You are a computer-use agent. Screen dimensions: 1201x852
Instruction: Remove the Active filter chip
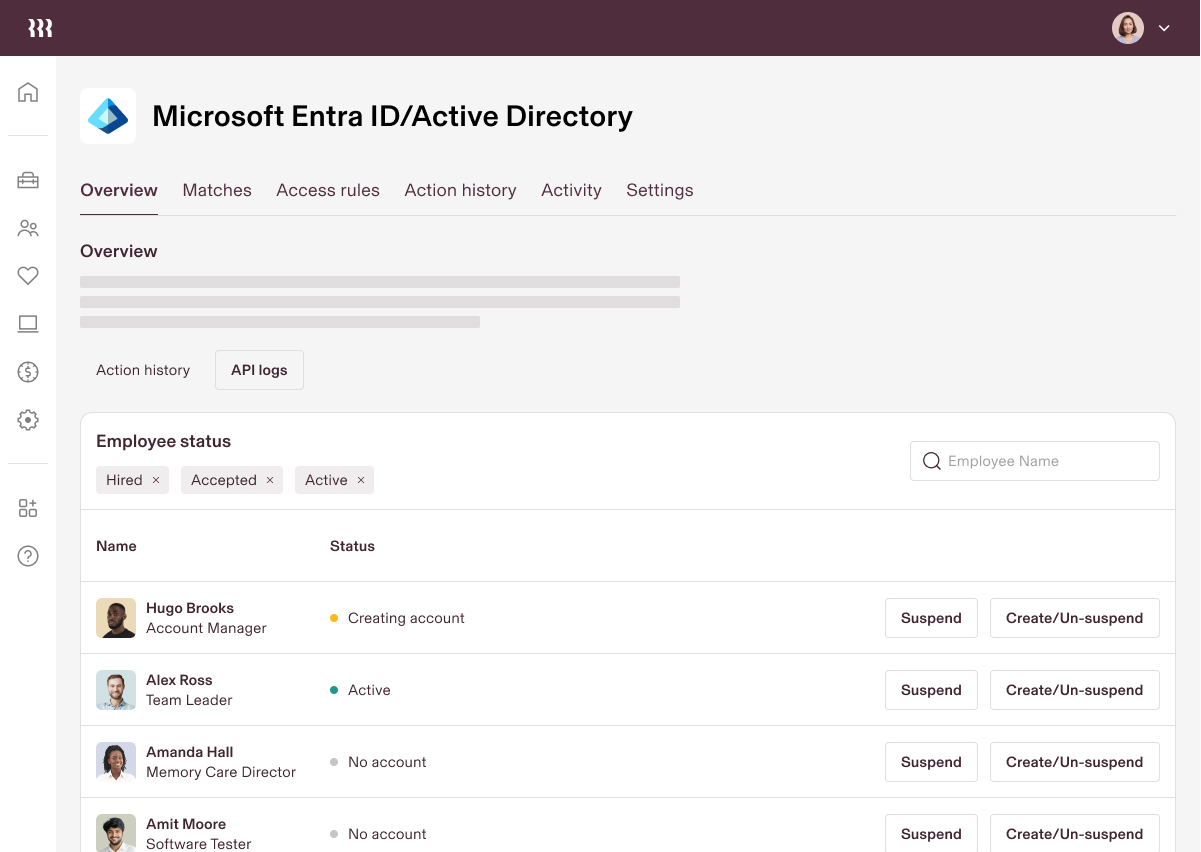tap(361, 480)
